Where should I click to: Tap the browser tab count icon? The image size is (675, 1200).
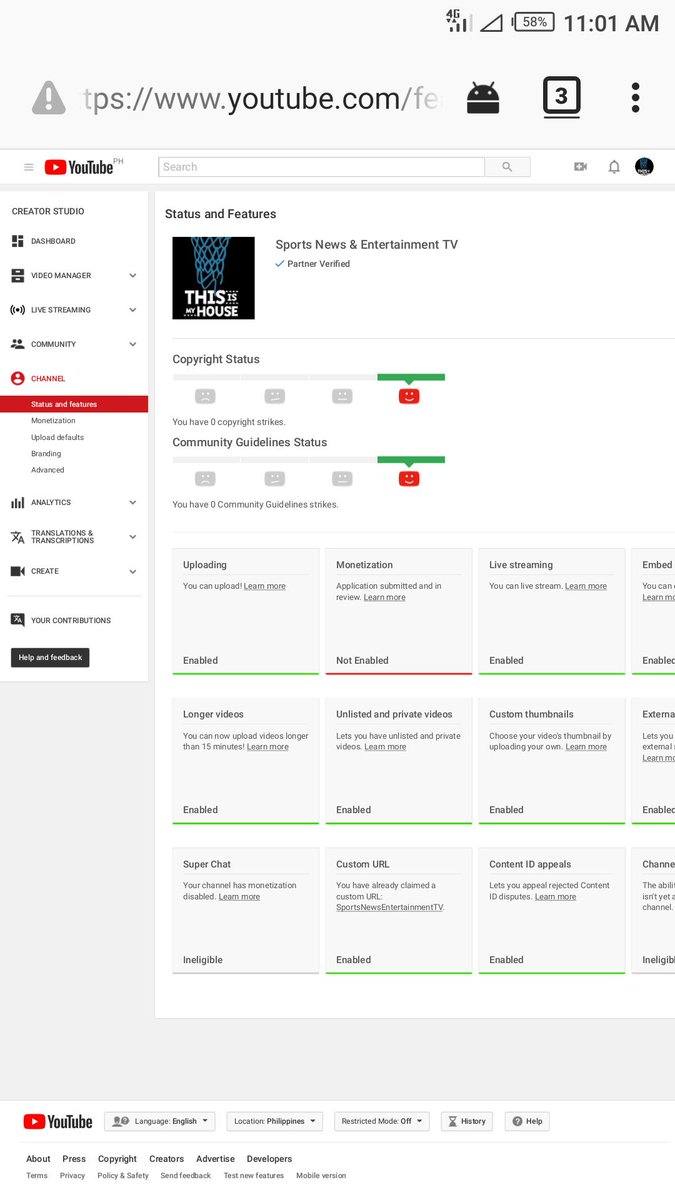pos(561,97)
